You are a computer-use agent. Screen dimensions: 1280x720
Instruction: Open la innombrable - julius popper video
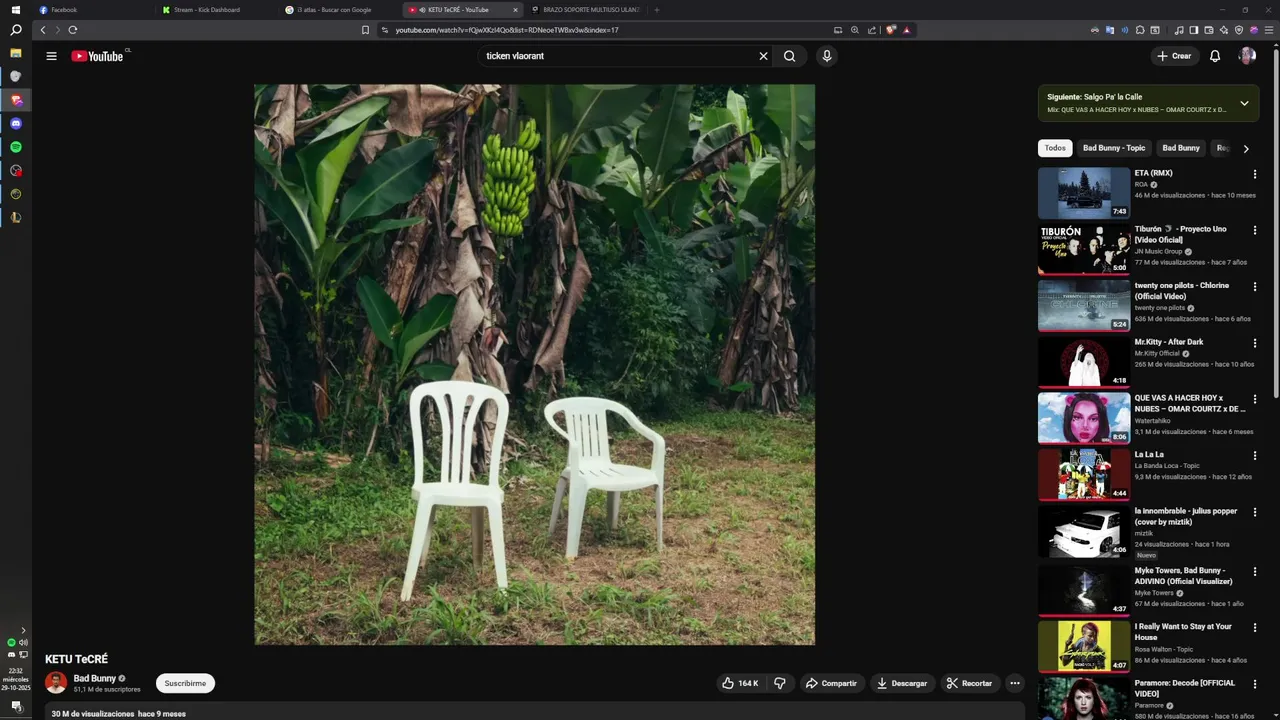1084,531
